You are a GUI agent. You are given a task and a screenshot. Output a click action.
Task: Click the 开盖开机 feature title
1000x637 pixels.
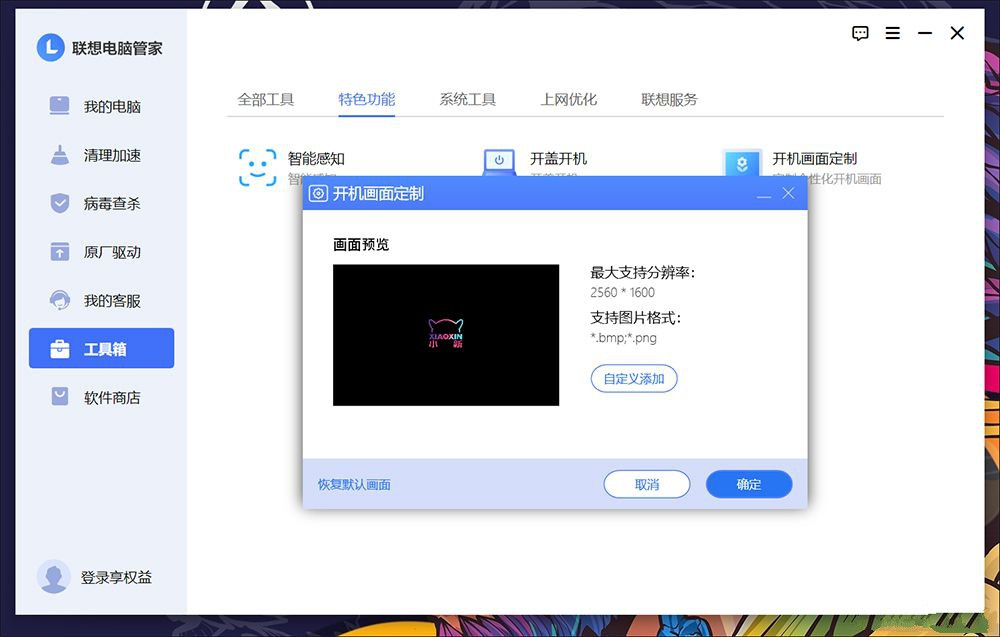559,158
